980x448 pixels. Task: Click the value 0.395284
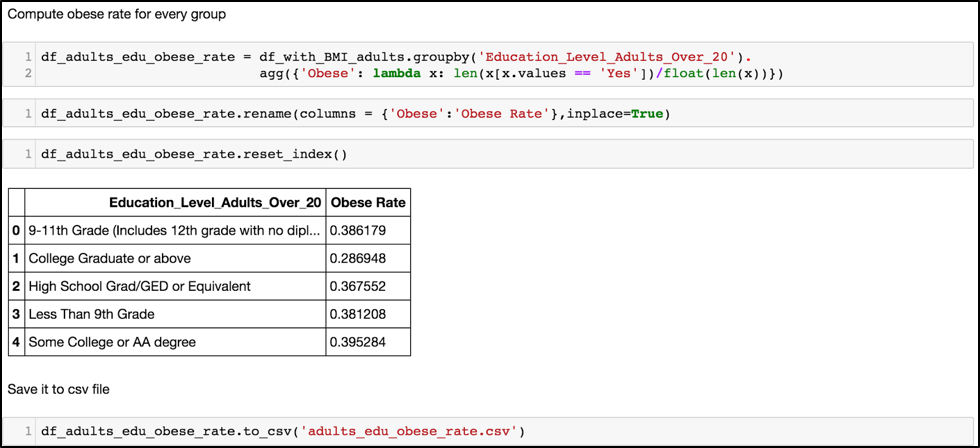(358, 342)
